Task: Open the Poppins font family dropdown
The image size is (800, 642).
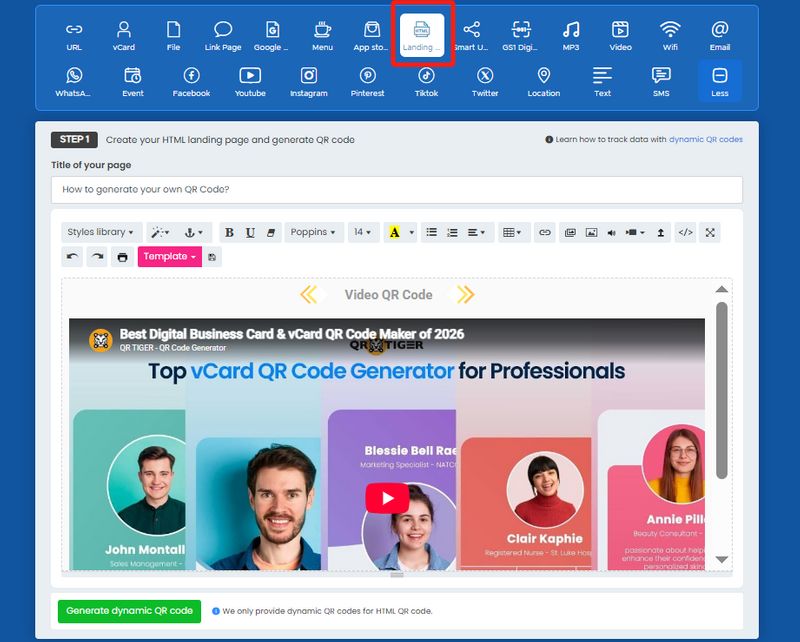Action: tap(313, 232)
